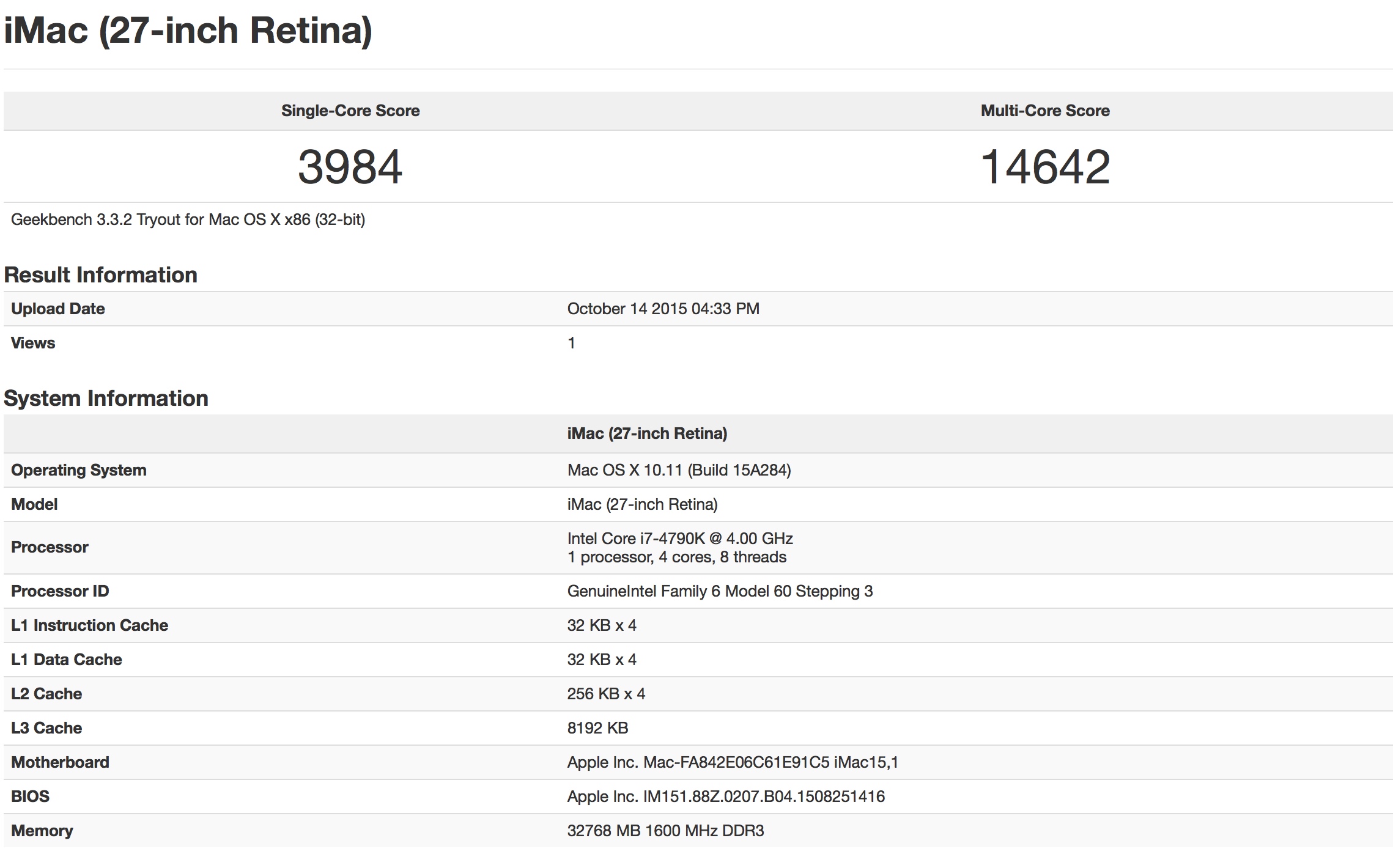This screenshot has height=868, width=1393.
Task: Click the Intel Core i7-4790K processor text
Action: tap(679, 539)
